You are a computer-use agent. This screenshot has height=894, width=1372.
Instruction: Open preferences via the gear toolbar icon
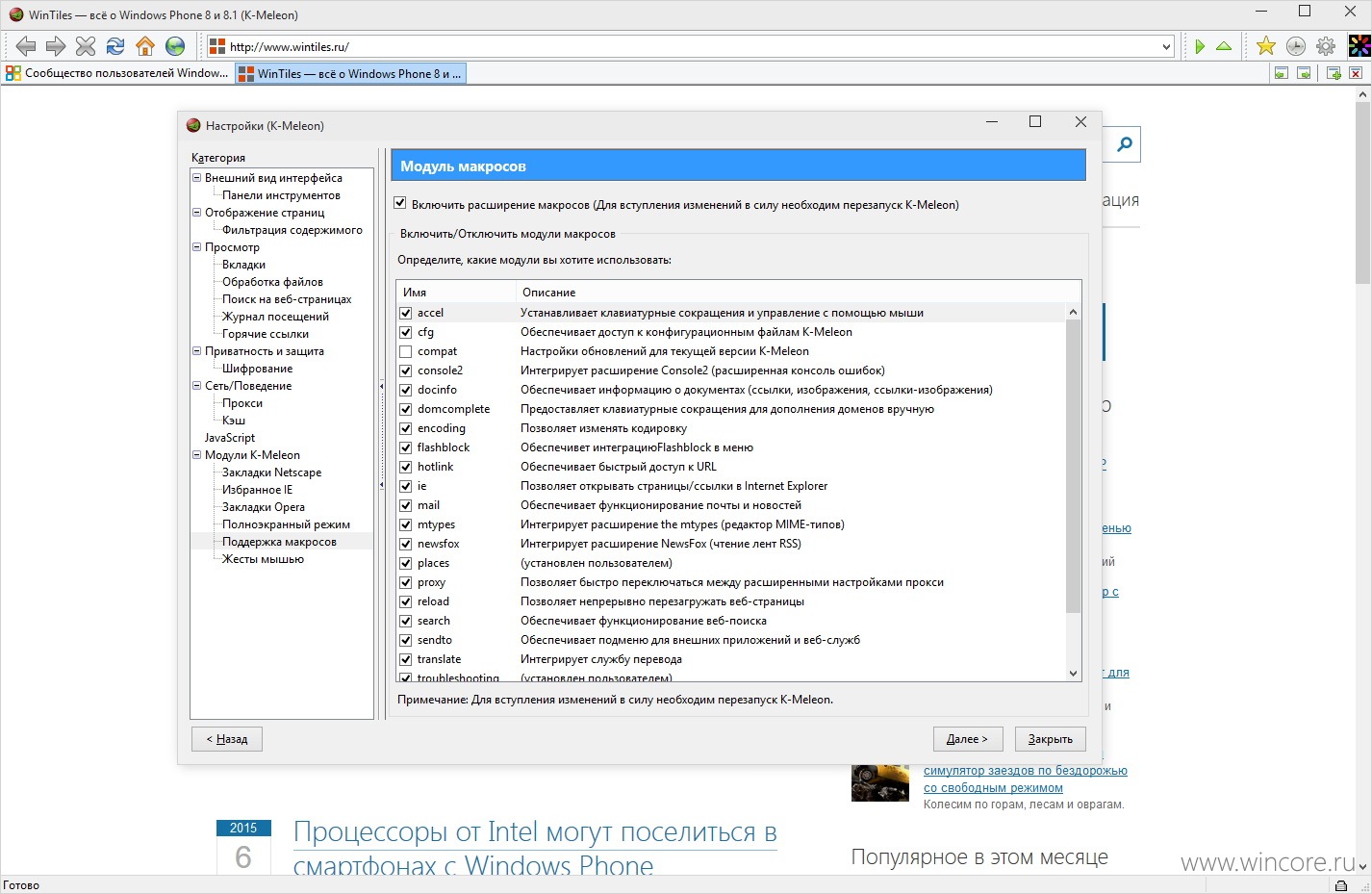(x=1326, y=45)
